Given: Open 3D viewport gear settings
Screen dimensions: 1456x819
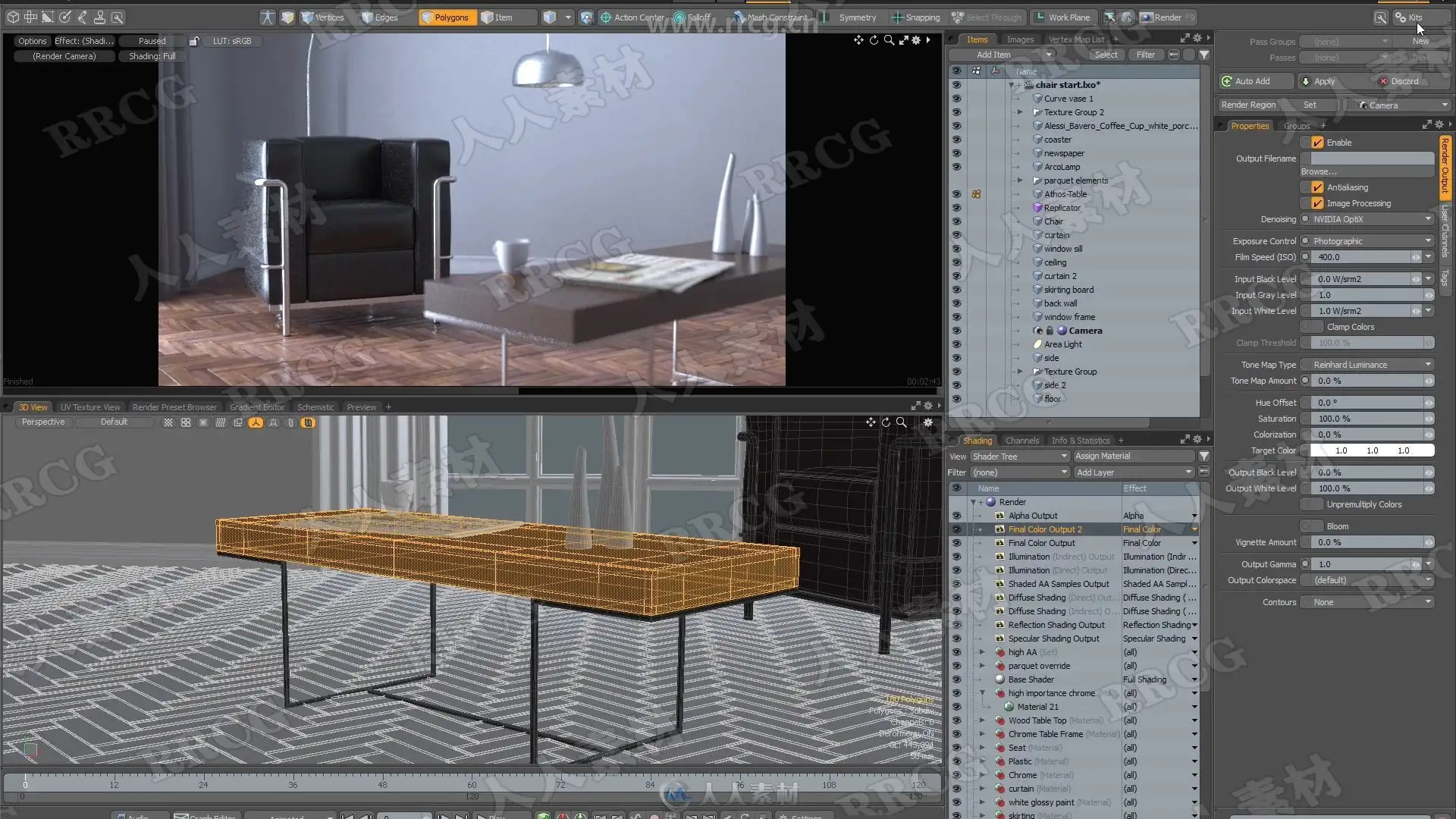Looking at the screenshot, I should pos(927,422).
